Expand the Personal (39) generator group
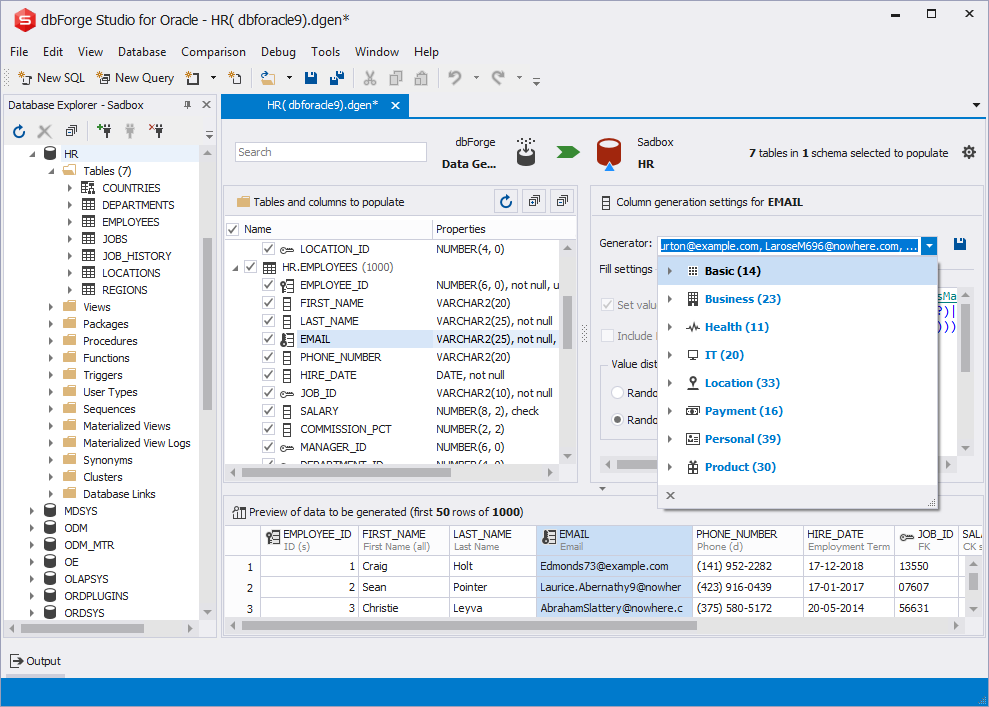The height and width of the screenshot is (707, 989). pyautogui.click(x=670, y=439)
